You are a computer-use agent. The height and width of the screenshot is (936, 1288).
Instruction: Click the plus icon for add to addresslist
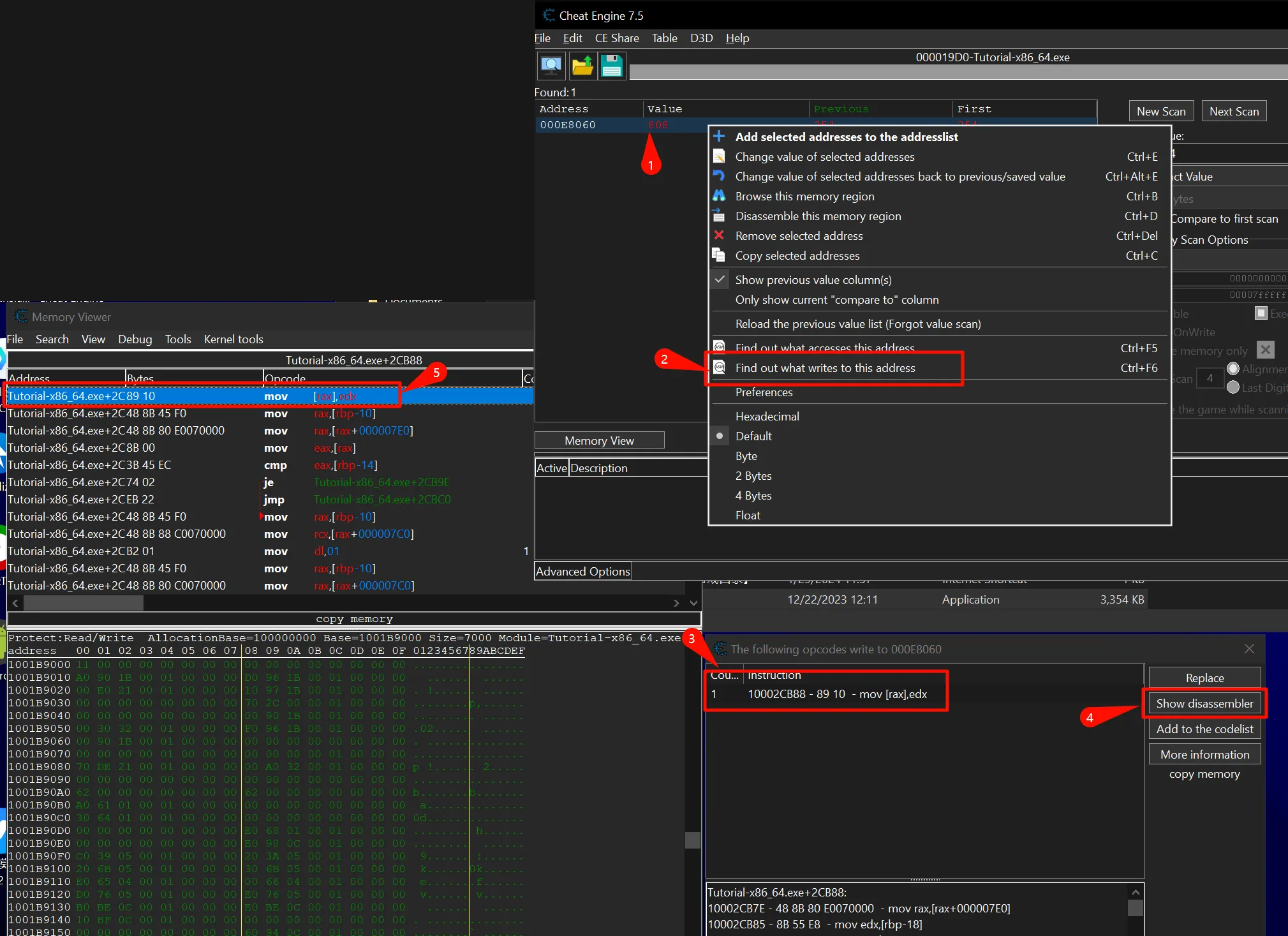click(719, 136)
